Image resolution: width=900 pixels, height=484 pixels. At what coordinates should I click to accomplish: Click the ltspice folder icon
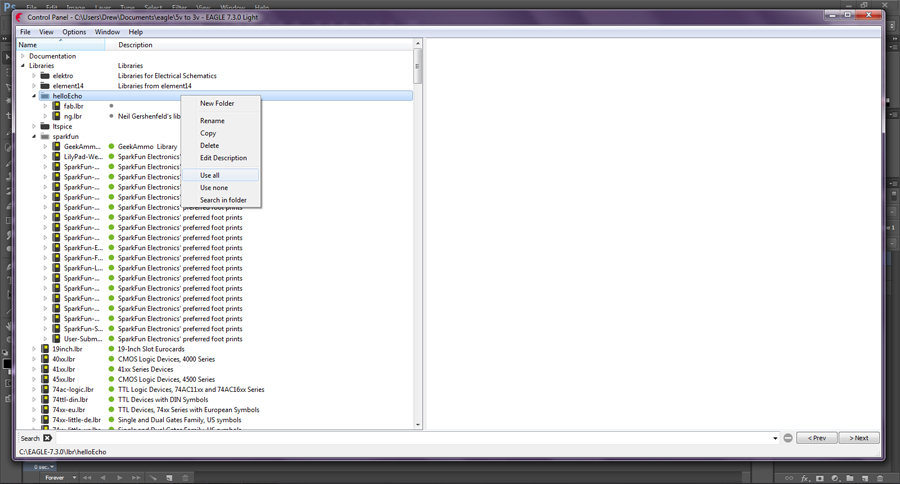click(45, 126)
